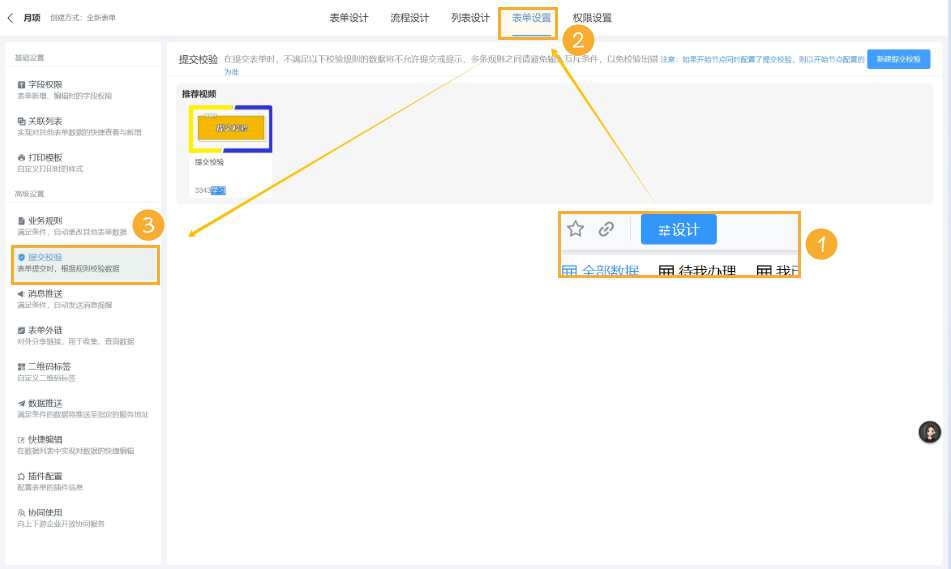Image resolution: width=951 pixels, height=569 pixels.
Task: Click the 学习 link under the video
Action: pyautogui.click(x=218, y=190)
